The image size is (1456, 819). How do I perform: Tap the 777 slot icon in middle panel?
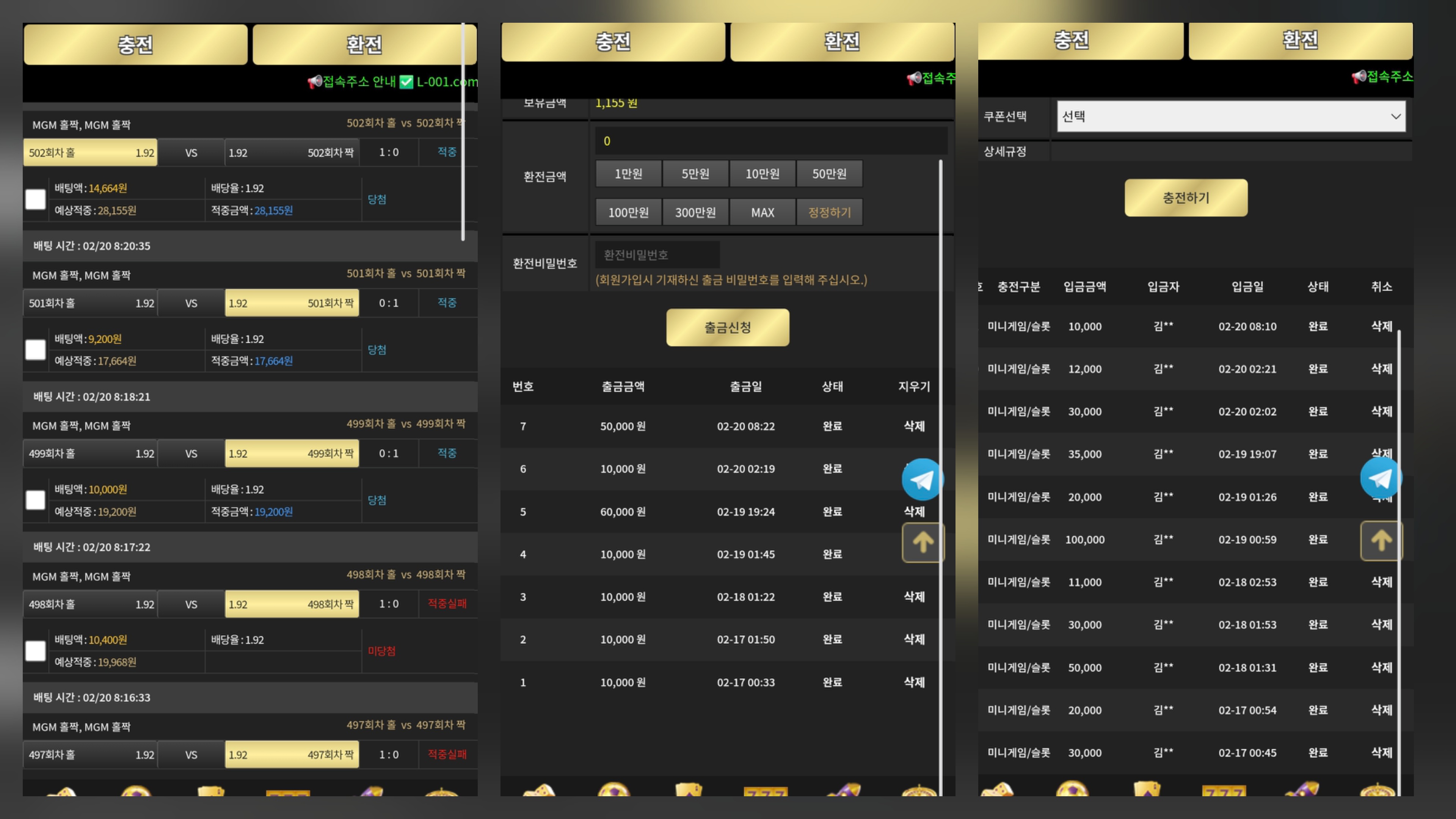(765, 790)
